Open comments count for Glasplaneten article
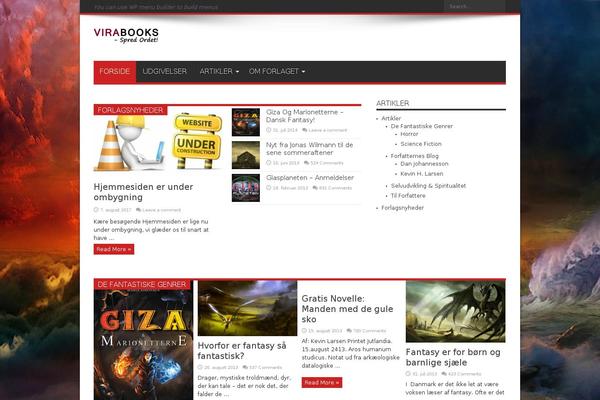Image resolution: width=600 pixels, height=400 pixels. [332, 188]
